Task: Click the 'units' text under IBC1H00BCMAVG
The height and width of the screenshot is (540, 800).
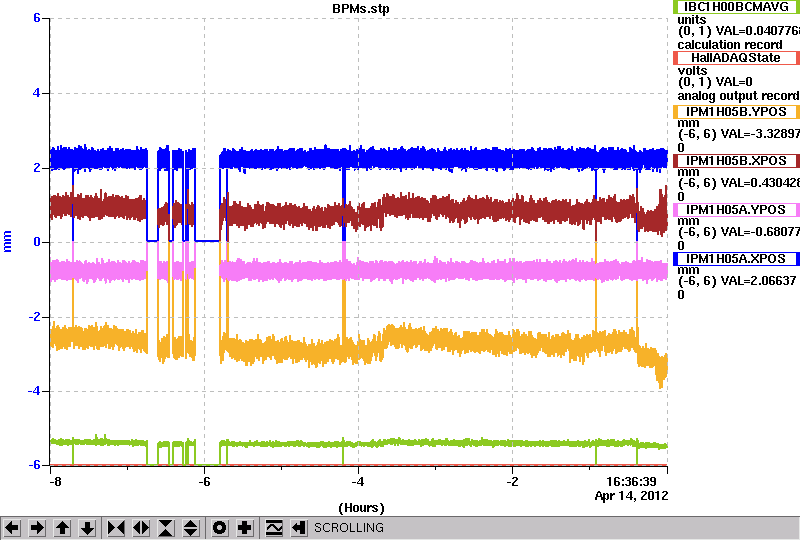Action: pyautogui.click(x=691, y=20)
